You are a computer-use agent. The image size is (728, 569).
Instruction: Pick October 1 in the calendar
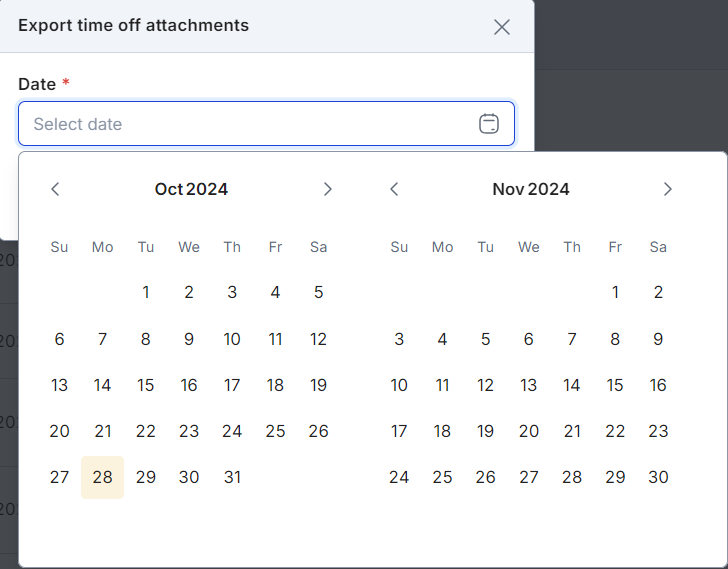tap(146, 293)
